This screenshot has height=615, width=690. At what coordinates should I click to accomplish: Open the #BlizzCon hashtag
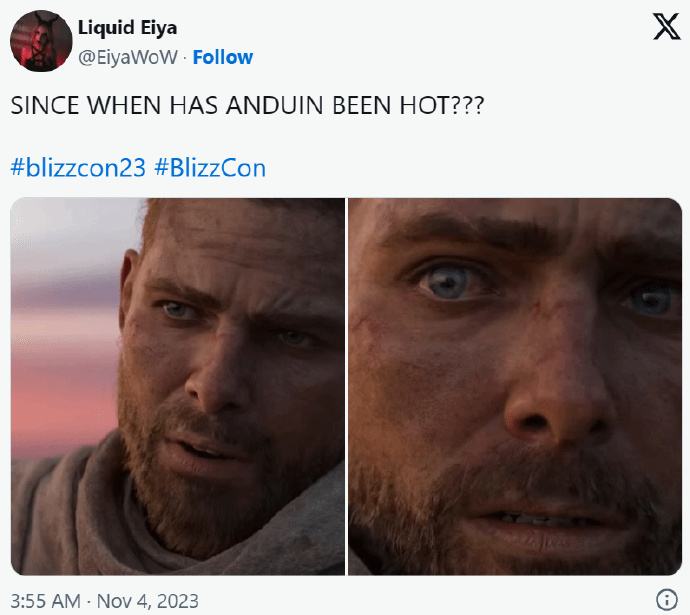tap(210, 167)
